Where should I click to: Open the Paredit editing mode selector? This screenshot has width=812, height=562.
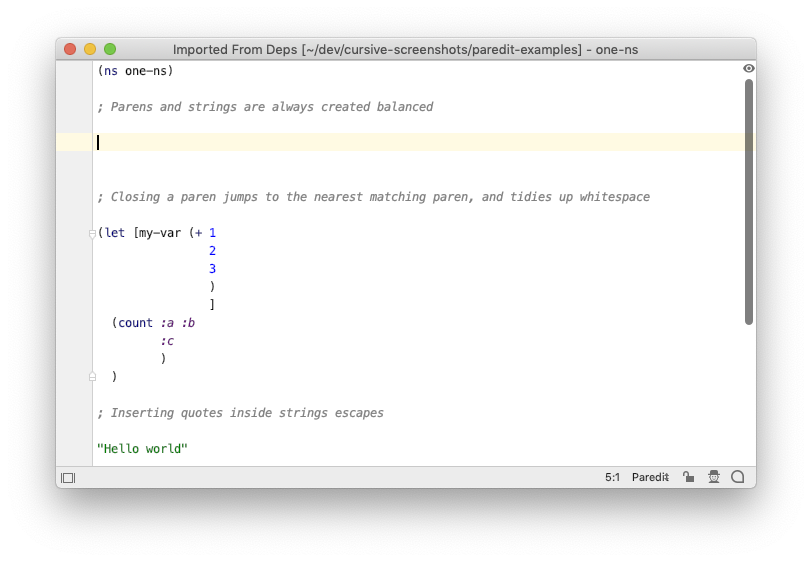point(650,477)
